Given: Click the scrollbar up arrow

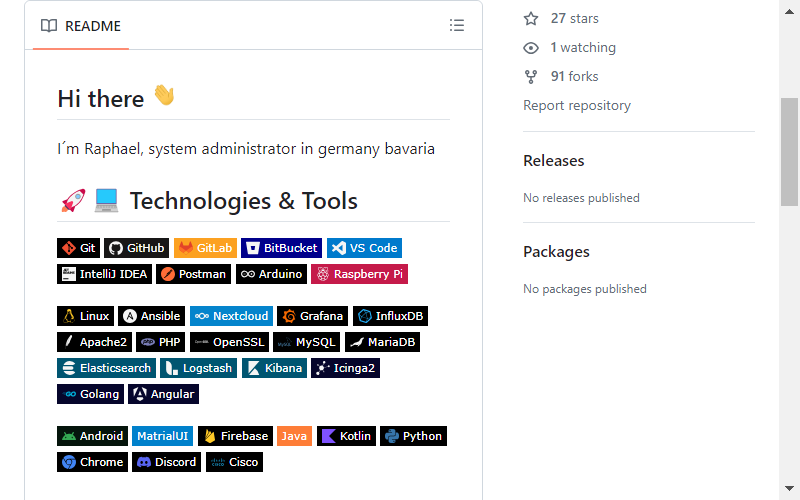Looking at the screenshot, I should click(789, 11).
